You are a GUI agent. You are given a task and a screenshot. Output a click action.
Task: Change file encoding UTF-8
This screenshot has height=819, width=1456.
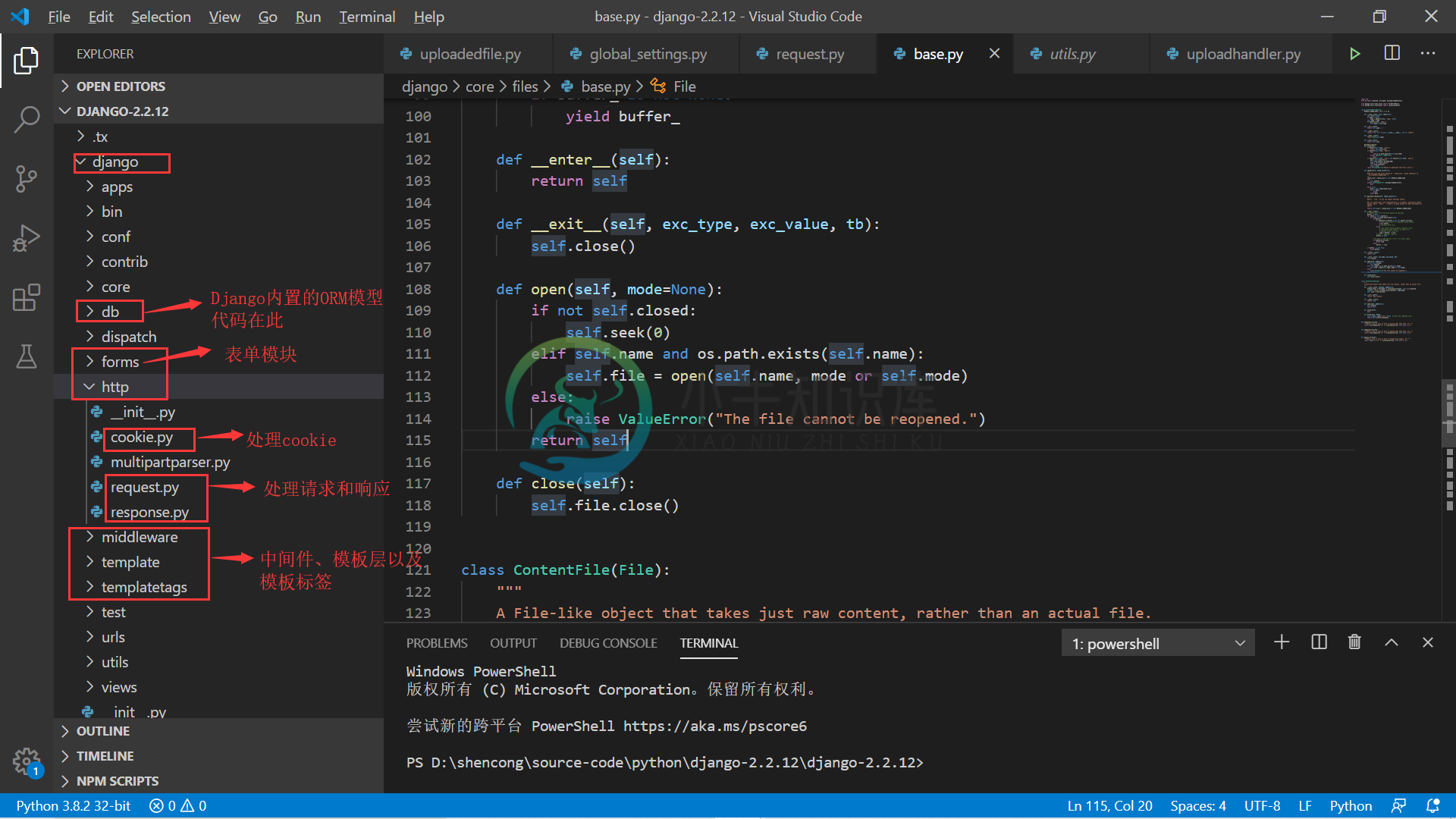click(1262, 806)
